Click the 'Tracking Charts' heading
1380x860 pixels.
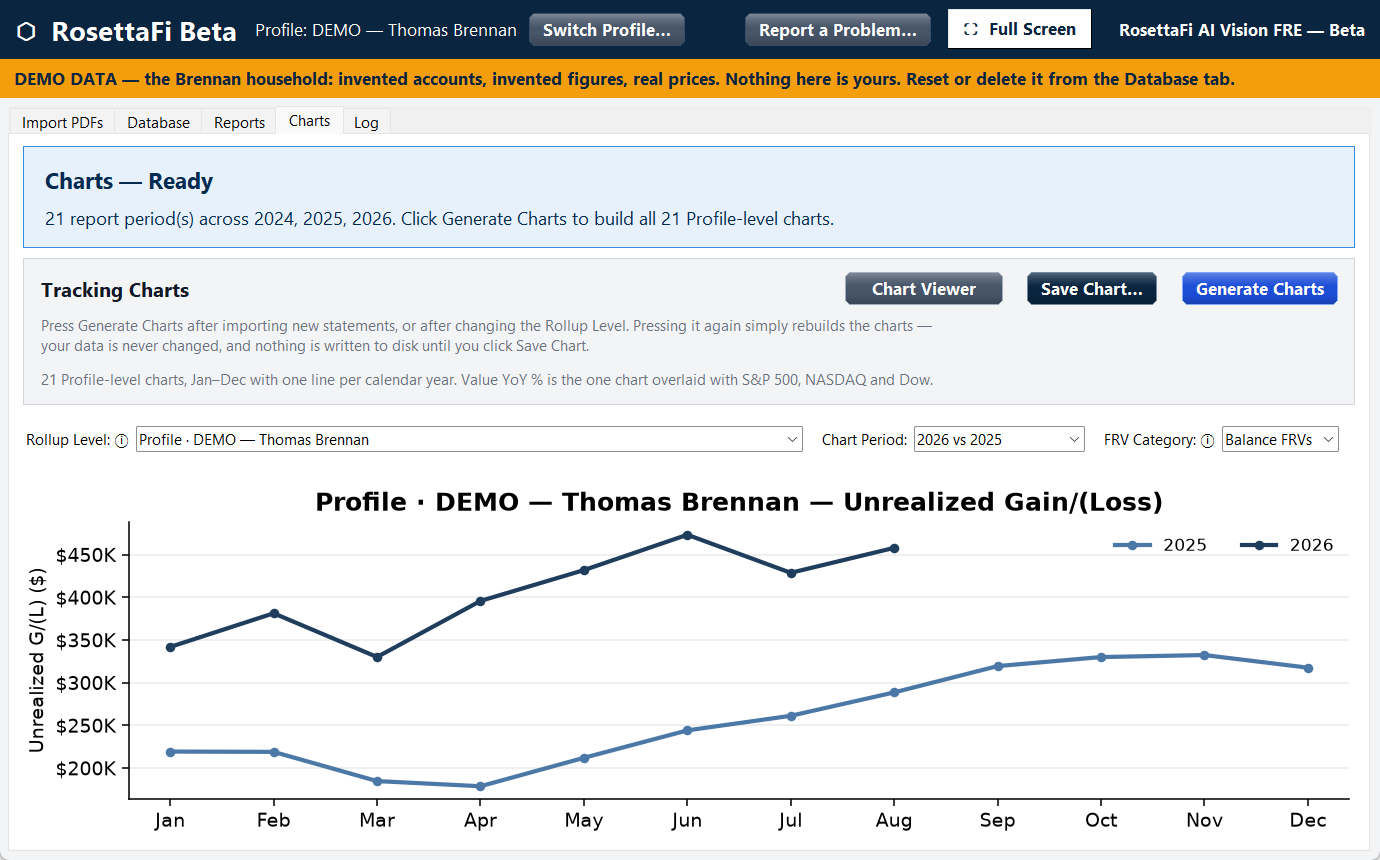[115, 291]
